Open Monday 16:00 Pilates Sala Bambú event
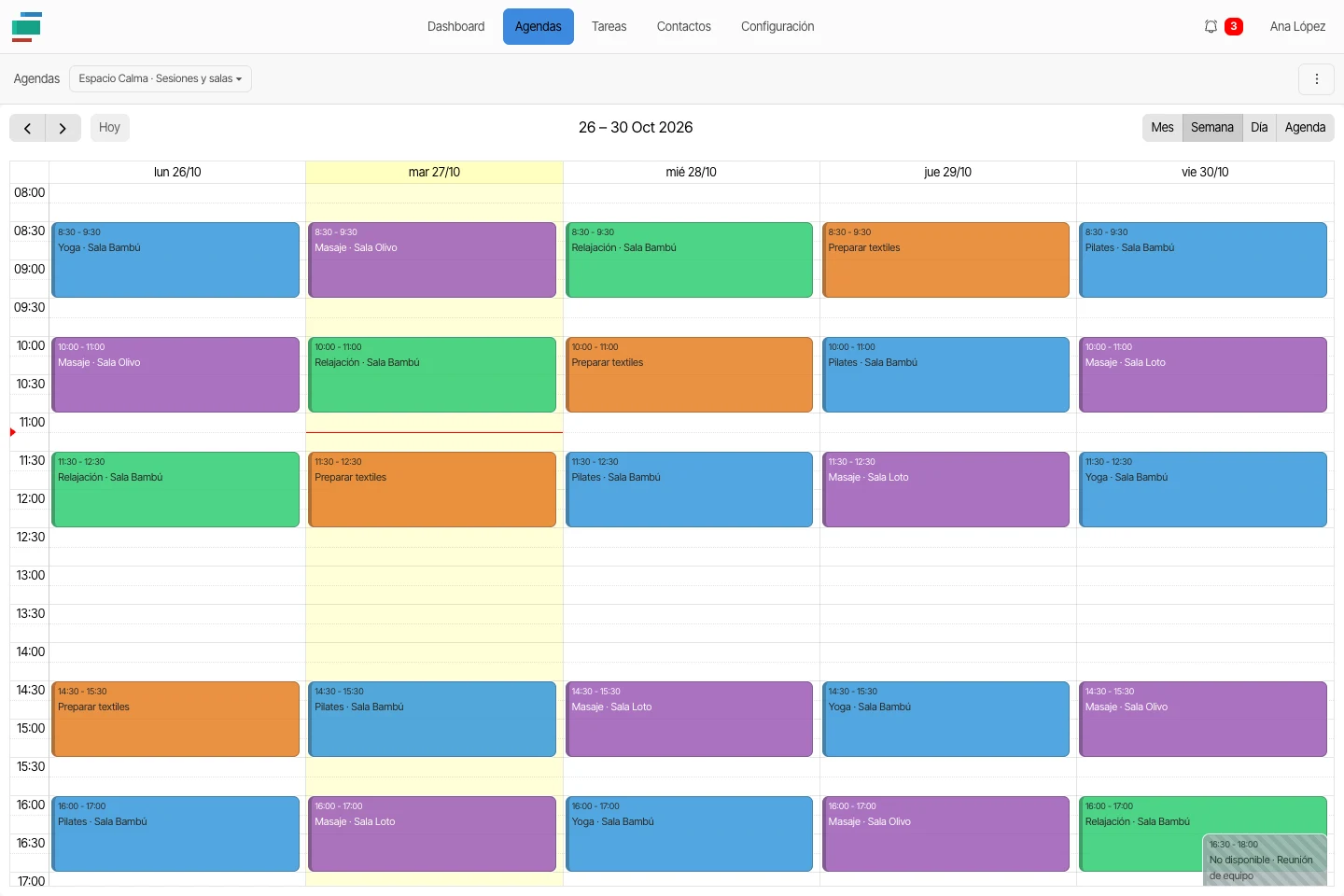The width and height of the screenshot is (1344, 896). [175, 834]
